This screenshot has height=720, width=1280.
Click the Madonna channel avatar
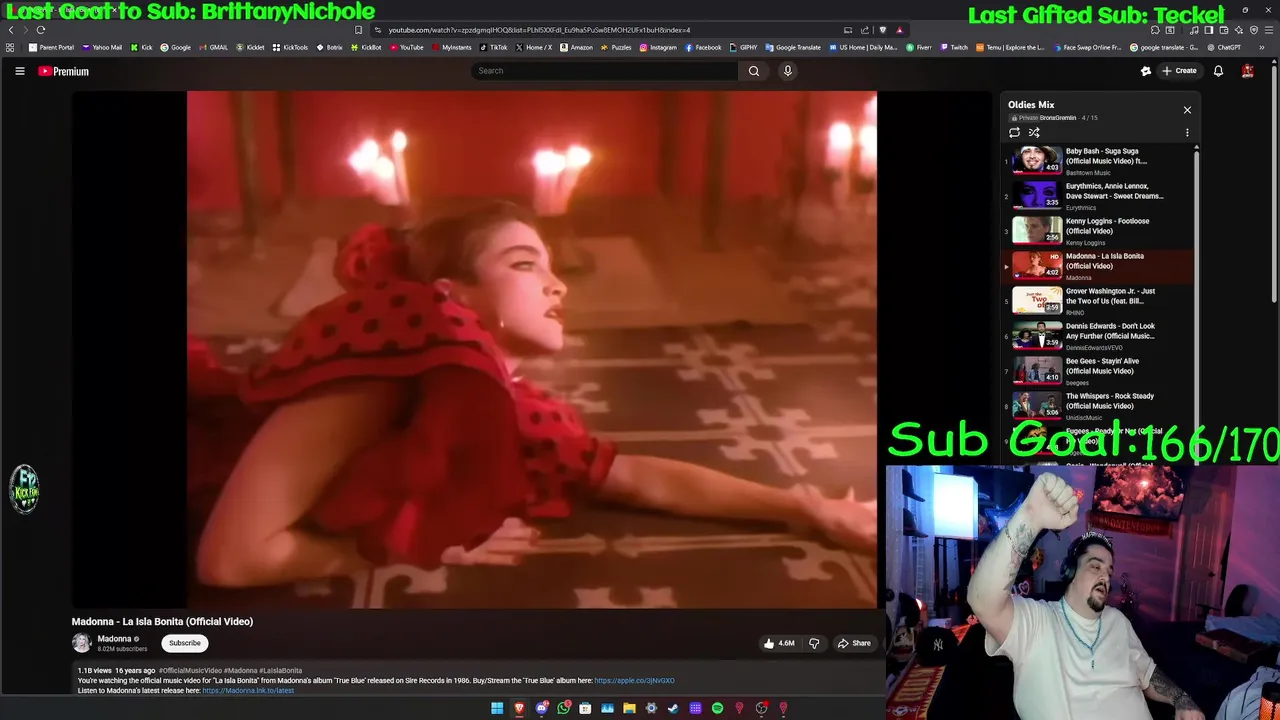point(81,643)
